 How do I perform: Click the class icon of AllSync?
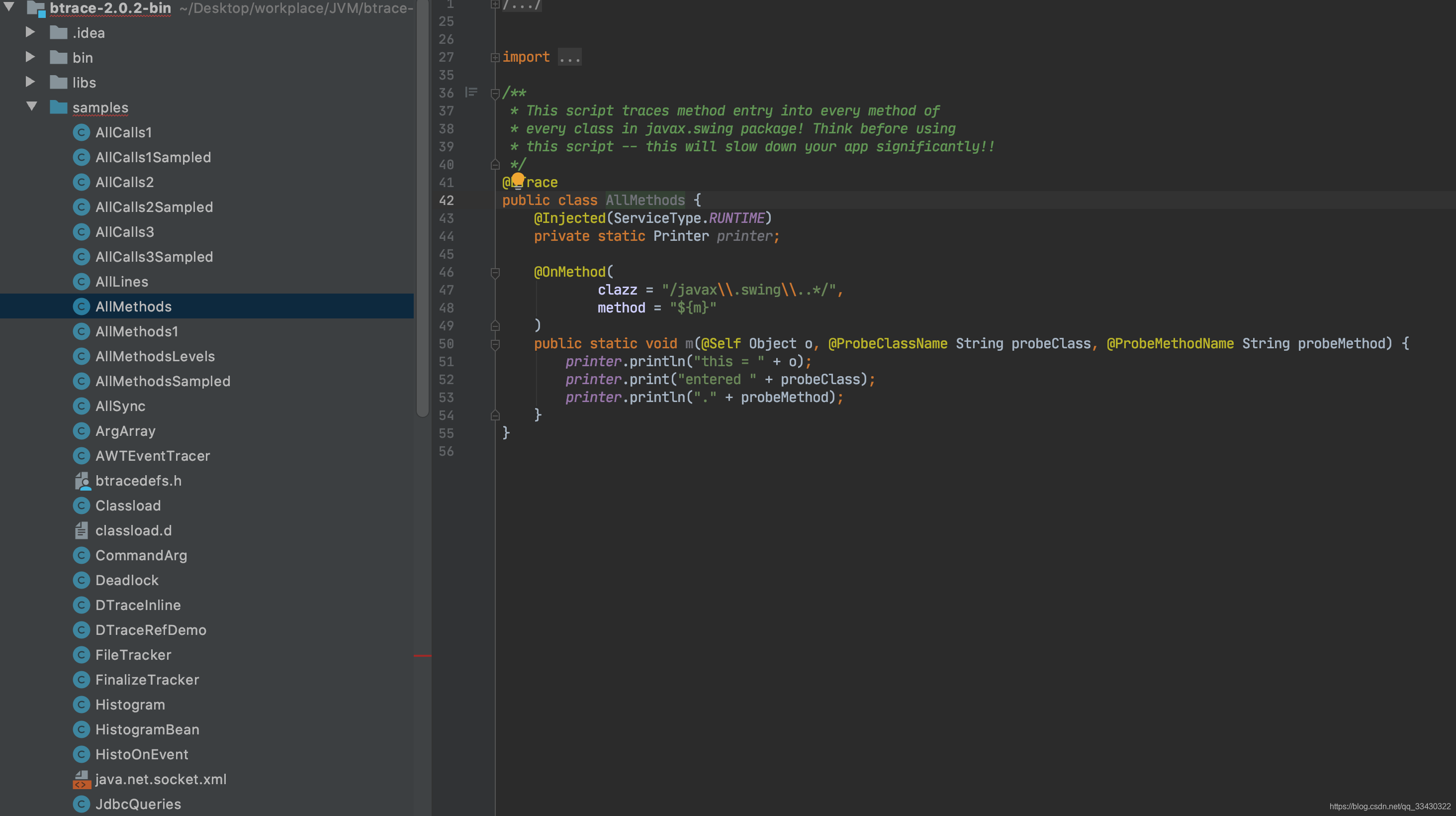pos(82,406)
